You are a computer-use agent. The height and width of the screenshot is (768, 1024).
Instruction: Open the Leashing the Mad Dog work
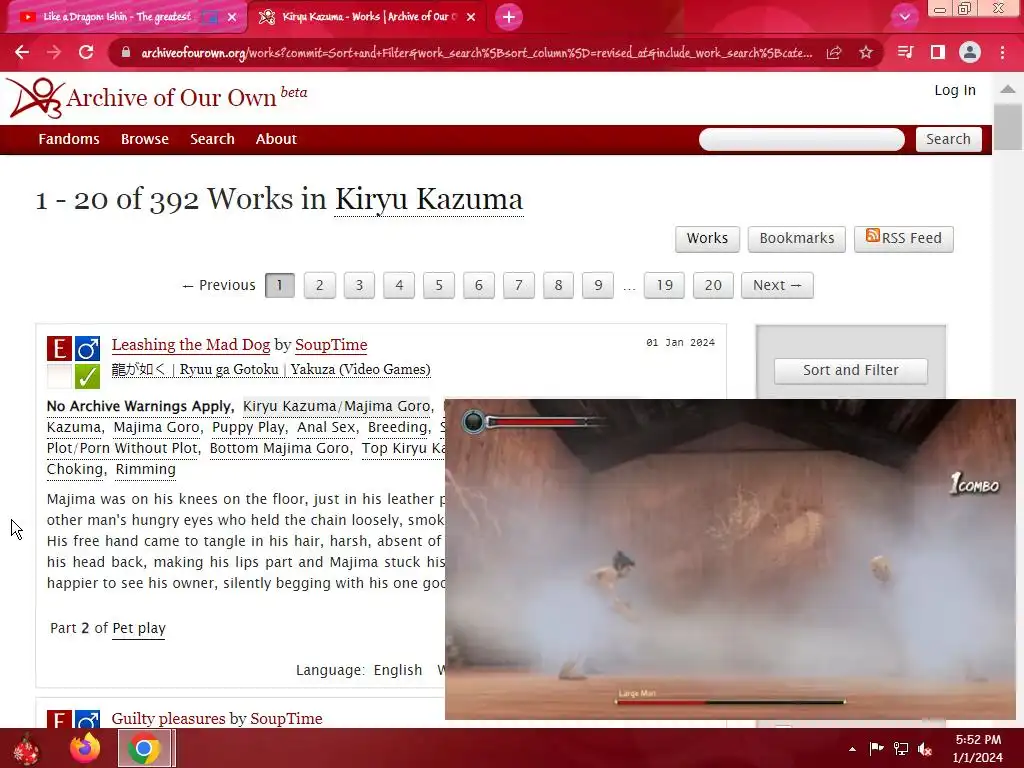(x=191, y=345)
